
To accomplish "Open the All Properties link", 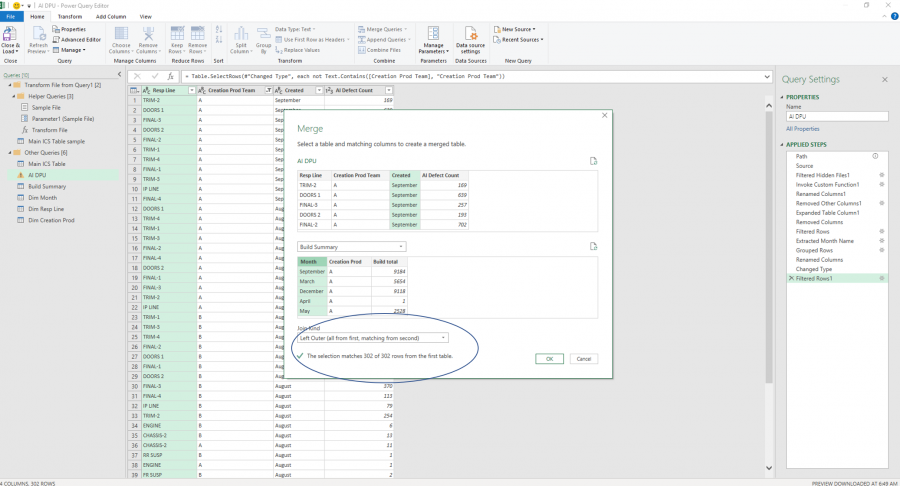I will (802, 129).
